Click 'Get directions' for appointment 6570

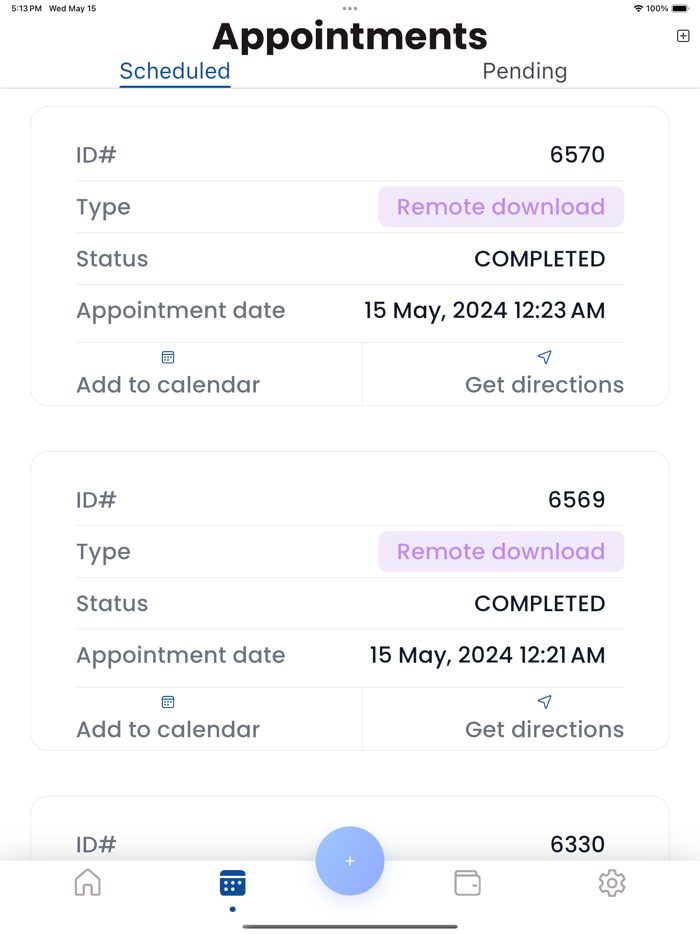pos(544,385)
